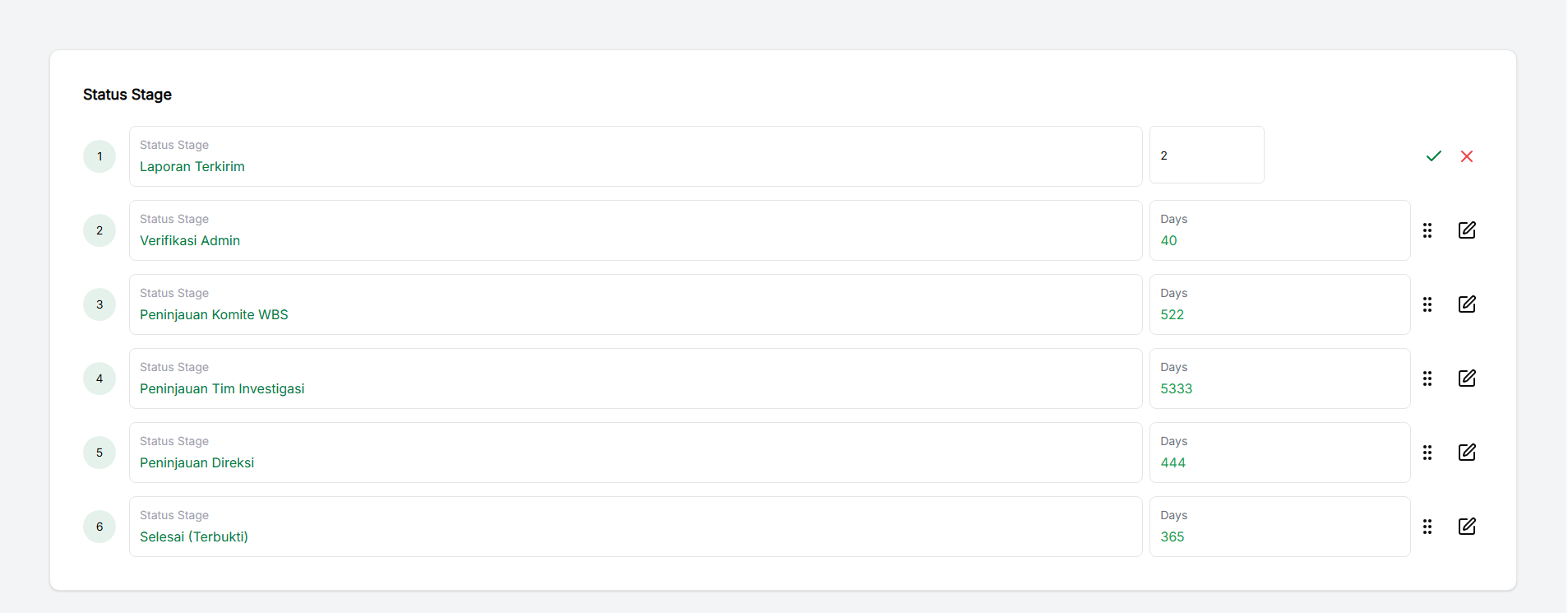Click drag handle for Peninjauan Tim Investigasi row
The height and width of the screenshot is (613, 1568).
pyautogui.click(x=1427, y=378)
